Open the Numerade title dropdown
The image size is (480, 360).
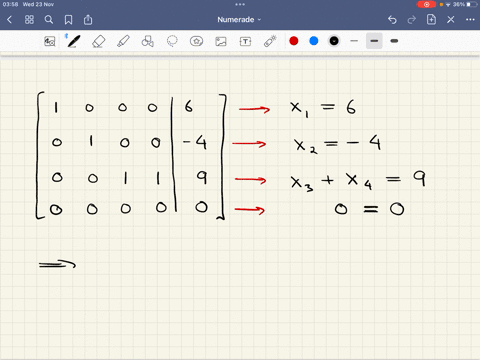tap(239, 20)
